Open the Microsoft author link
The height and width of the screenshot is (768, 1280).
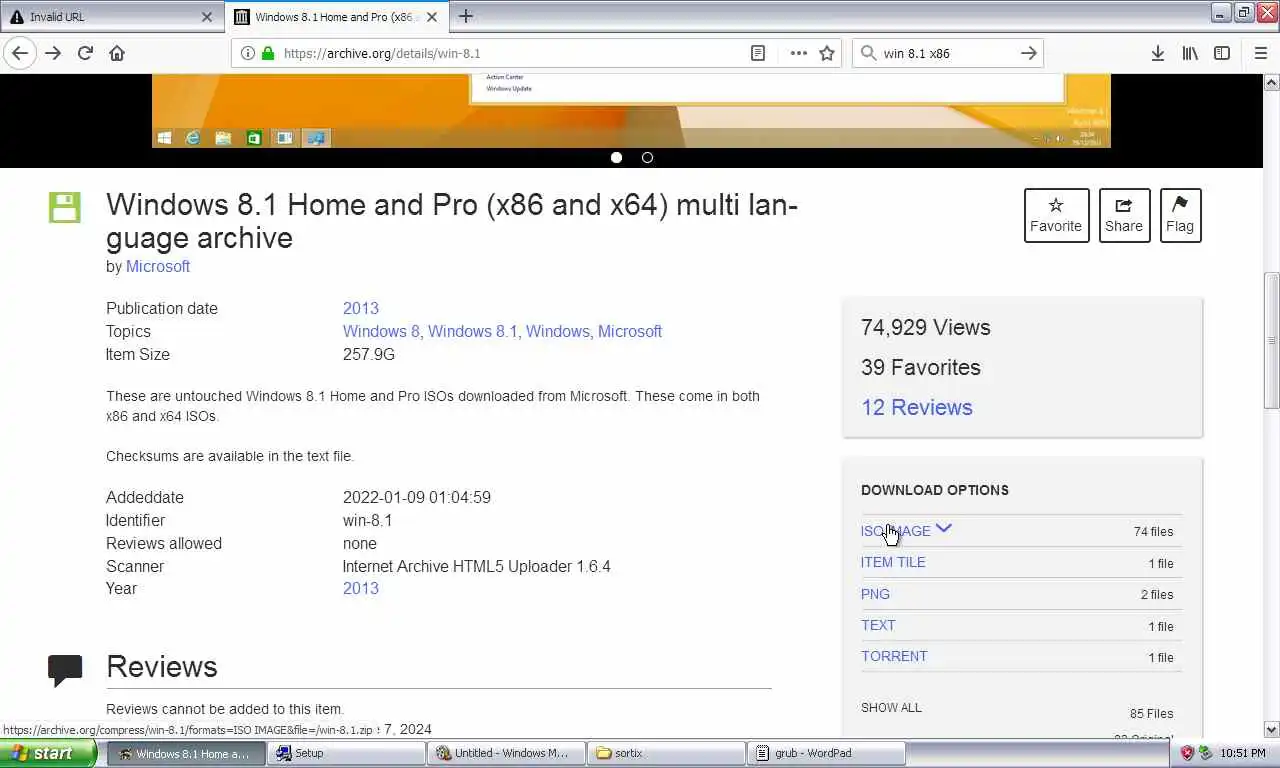pos(158,266)
